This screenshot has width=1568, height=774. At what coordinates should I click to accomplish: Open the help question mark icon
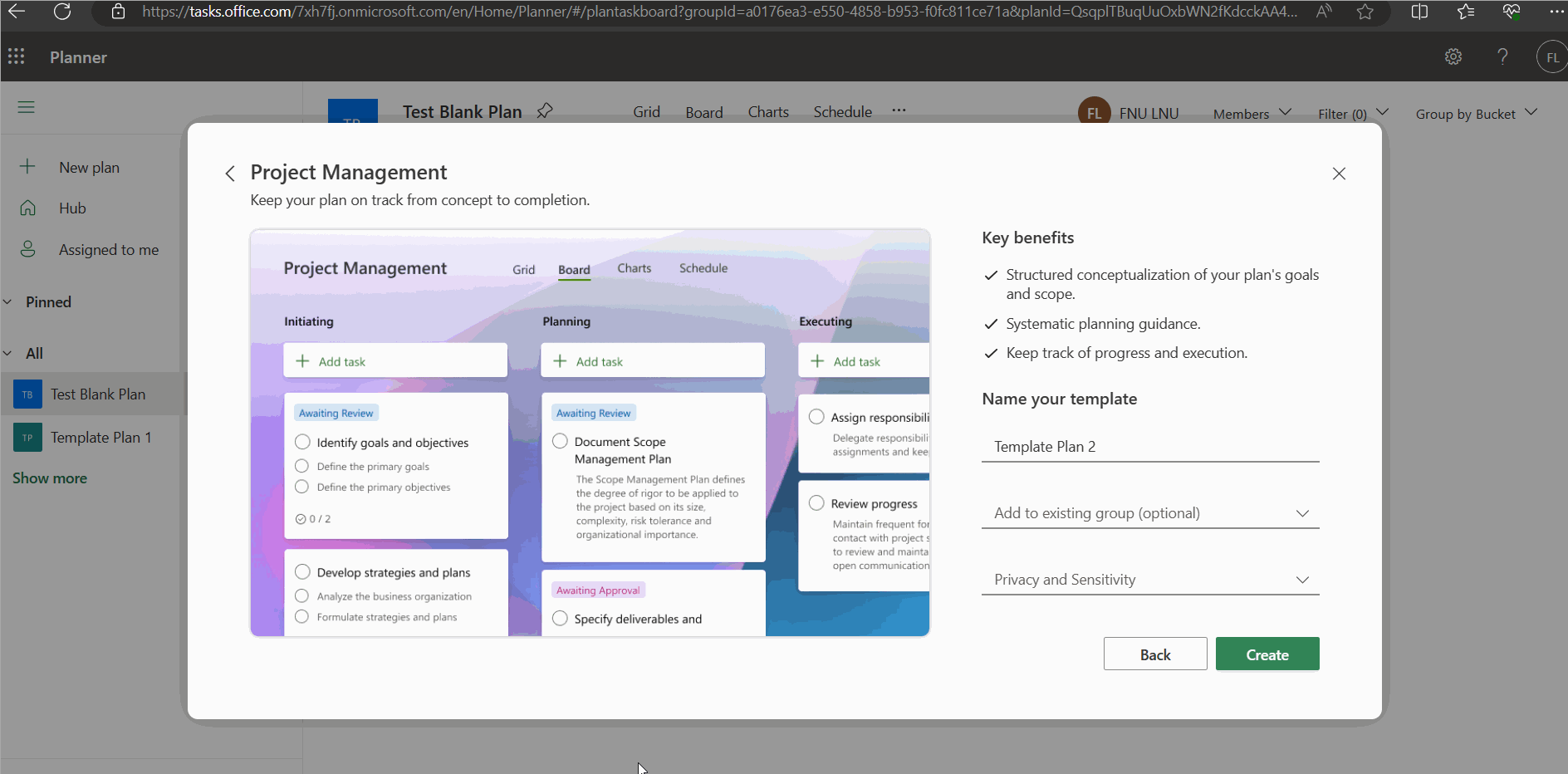click(1502, 56)
